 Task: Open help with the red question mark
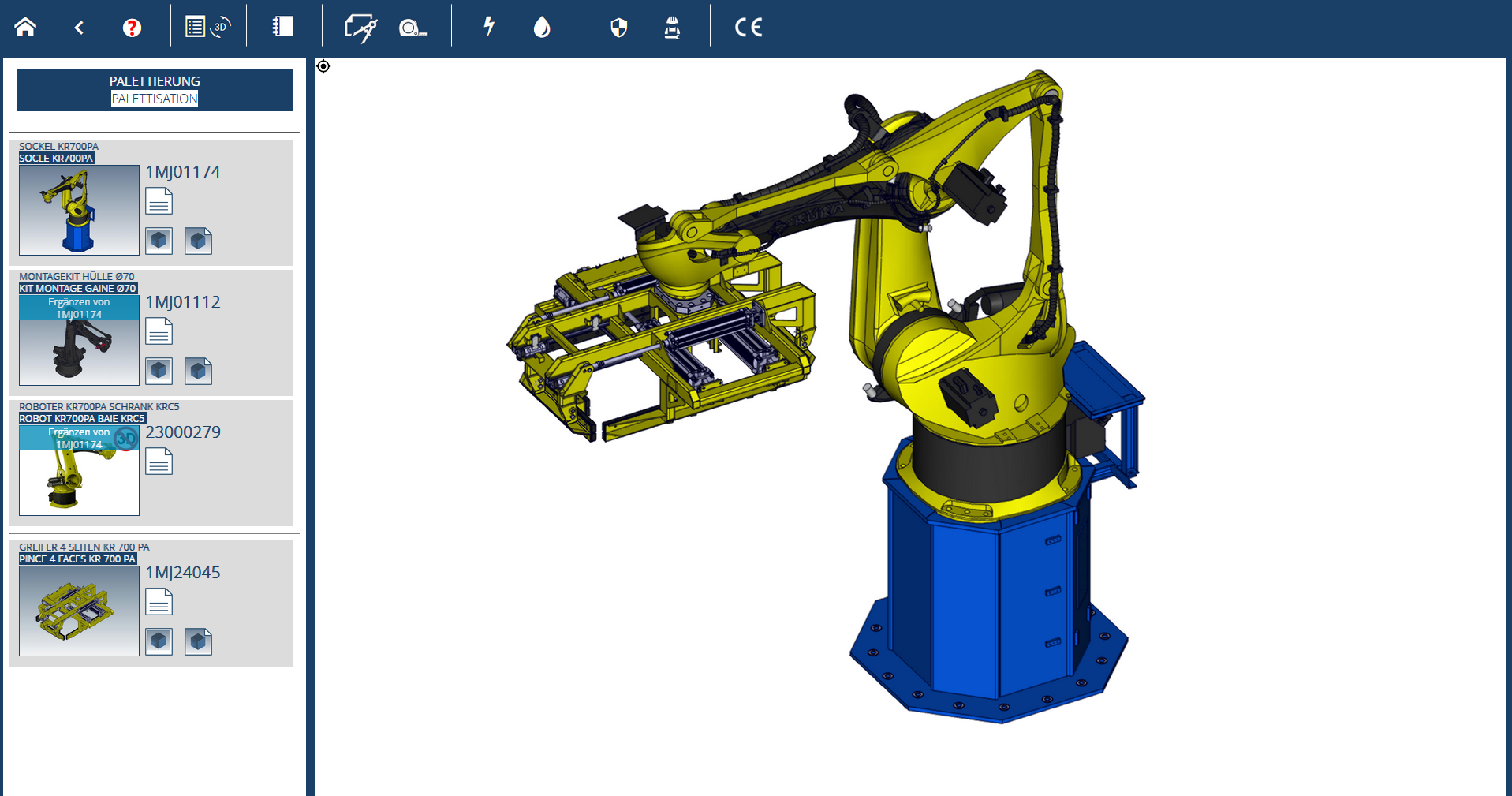coord(132,28)
